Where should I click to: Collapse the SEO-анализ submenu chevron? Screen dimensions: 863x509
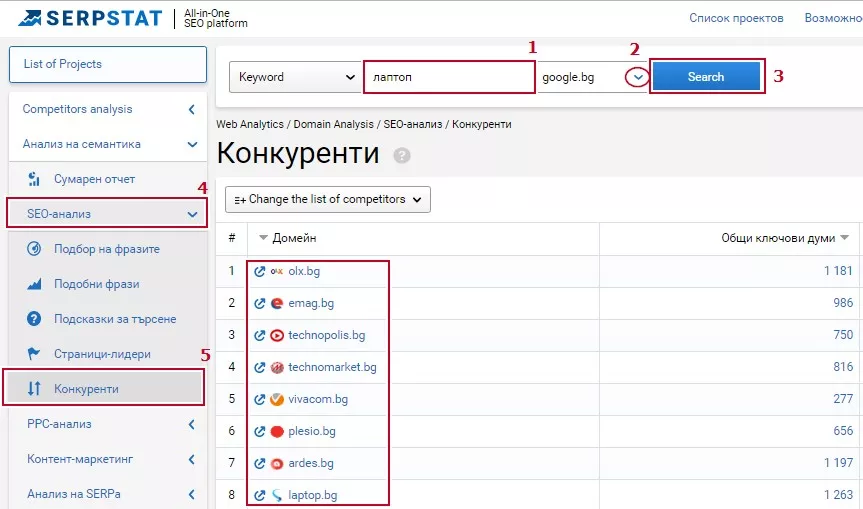pyautogui.click(x=192, y=214)
